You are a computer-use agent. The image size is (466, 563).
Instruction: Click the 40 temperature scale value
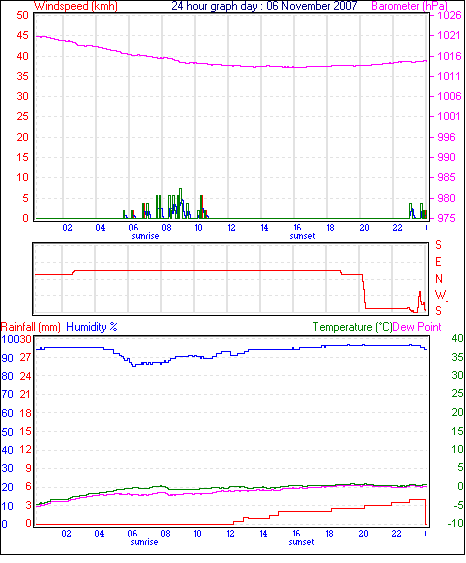[x=457, y=338]
